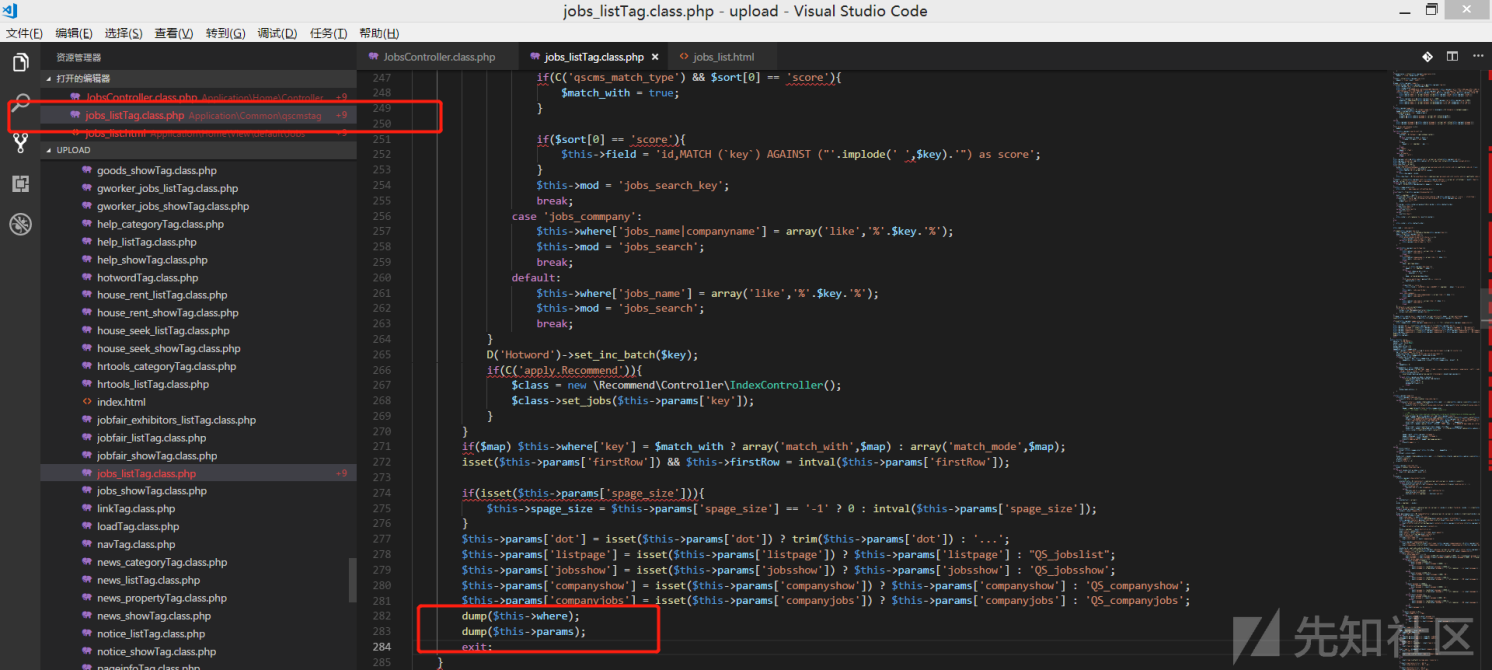The image size is (1492, 670).
Task: Open index.html in the file tree
Action: 121,402
